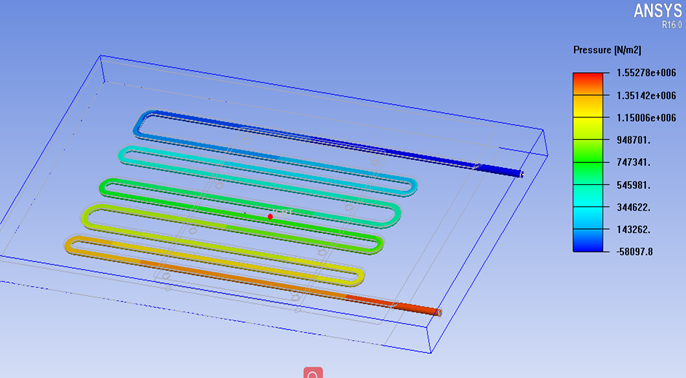
Task: Click the red circular icon at bottom edge
Action: 313,373
